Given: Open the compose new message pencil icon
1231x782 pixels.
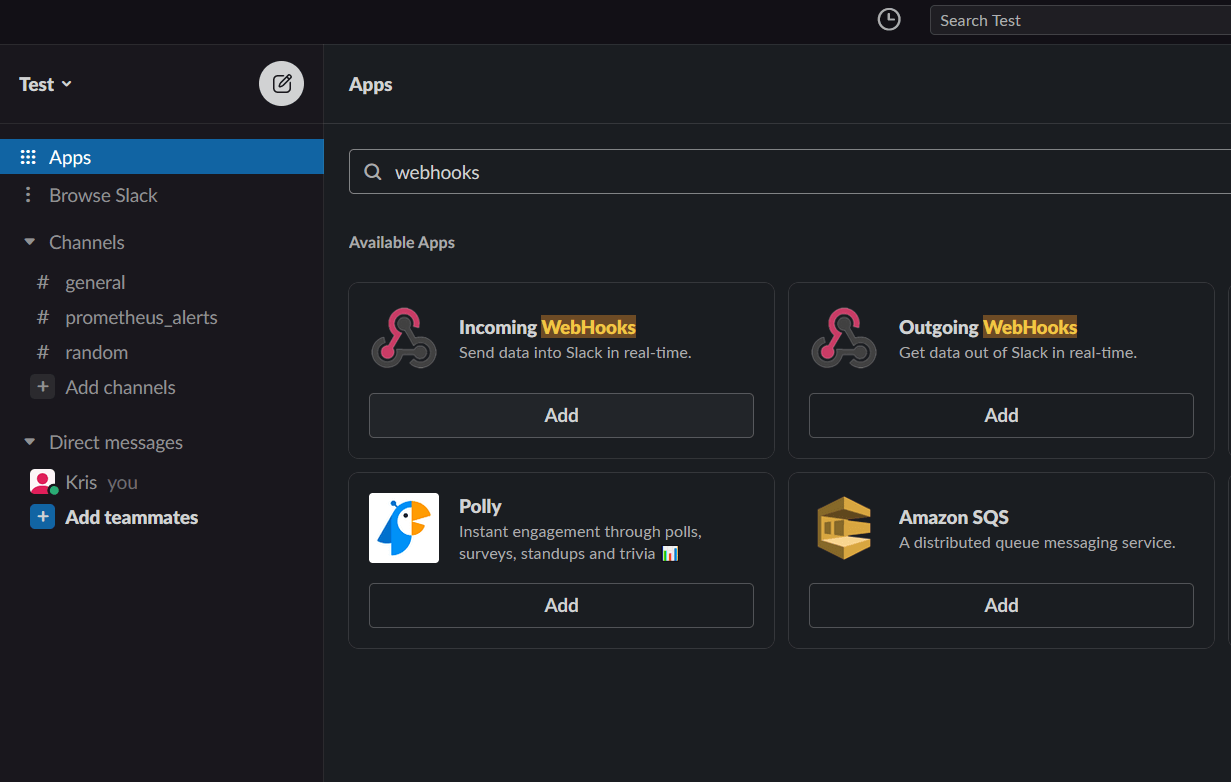Looking at the screenshot, I should (x=281, y=84).
